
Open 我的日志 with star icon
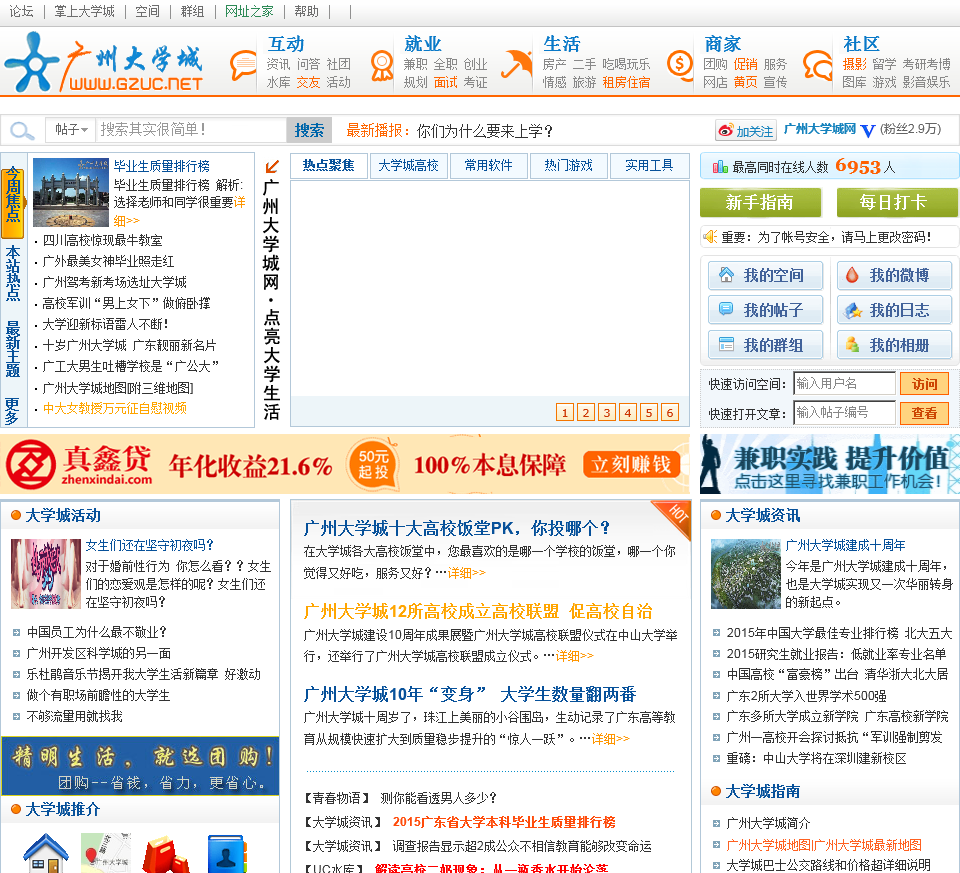click(894, 310)
